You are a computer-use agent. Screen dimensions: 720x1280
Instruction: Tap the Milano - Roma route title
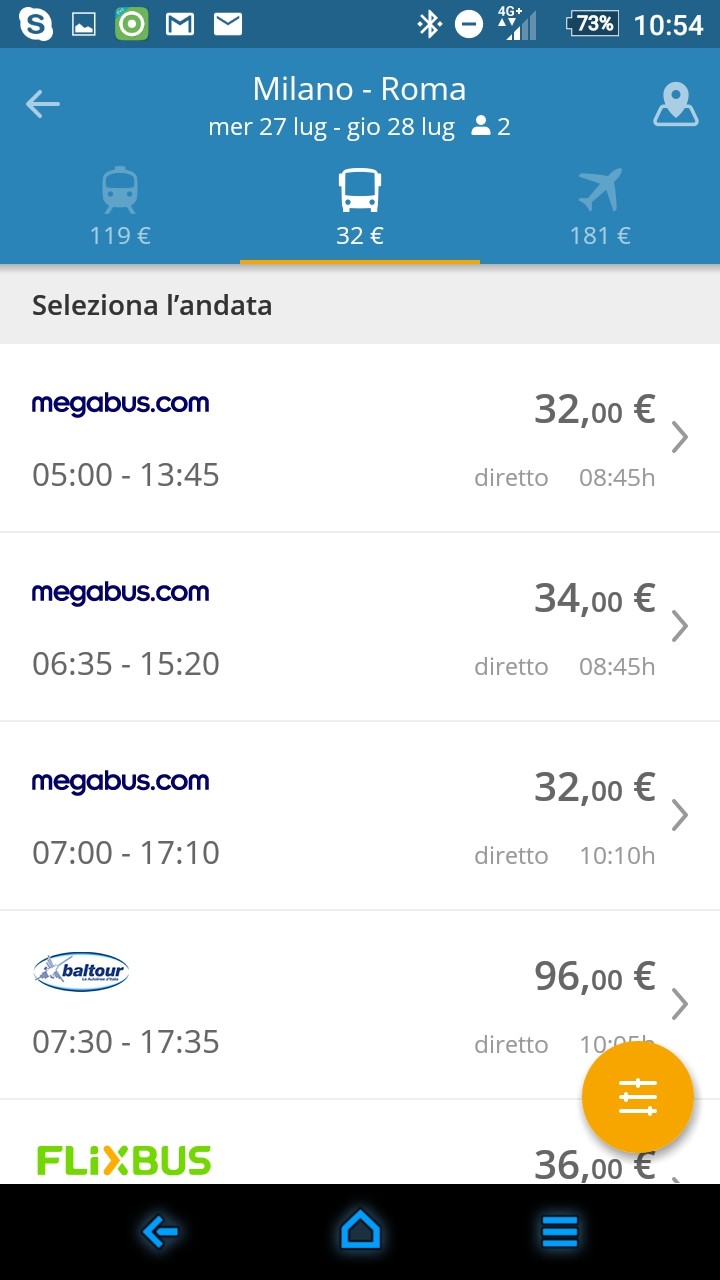tap(359, 89)
